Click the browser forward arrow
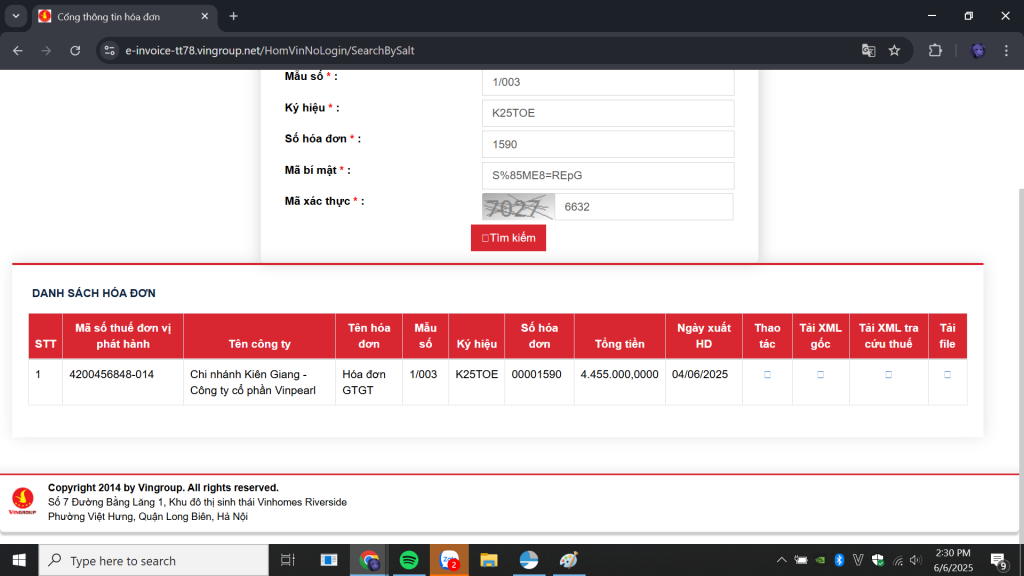The width and height of the screenshot is (1024, 576). (46, 50)
